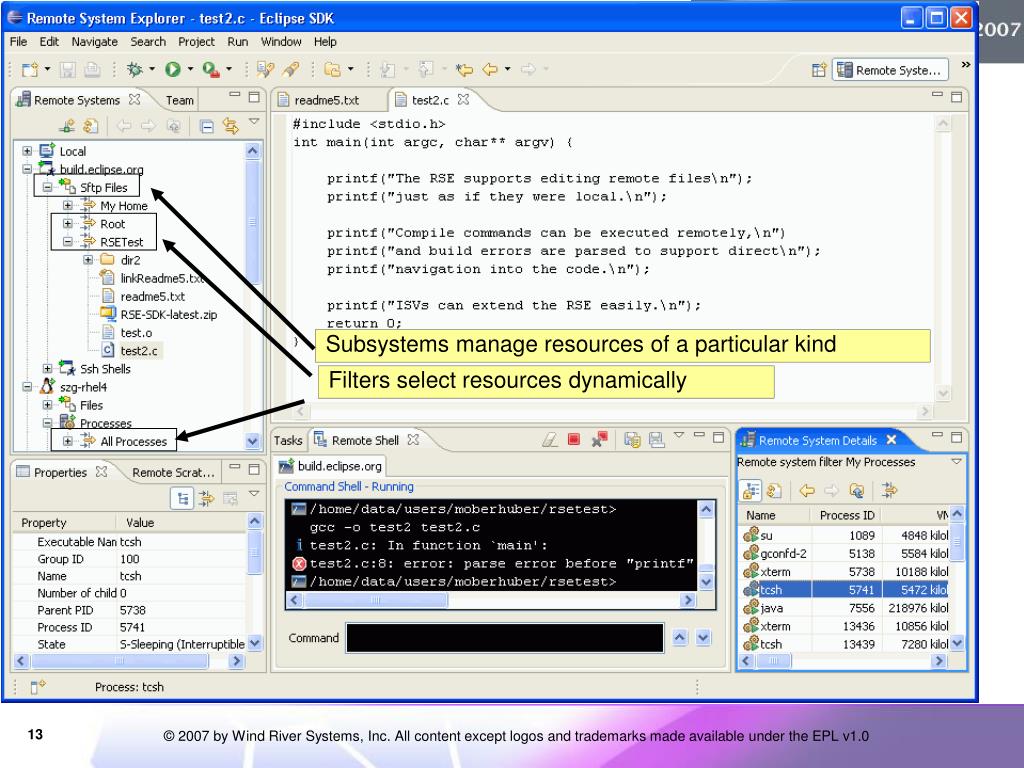Open Remote Systems view menu triangle
The height and width of the screenshot is (768, 1024).
click(x=255, y=121)
